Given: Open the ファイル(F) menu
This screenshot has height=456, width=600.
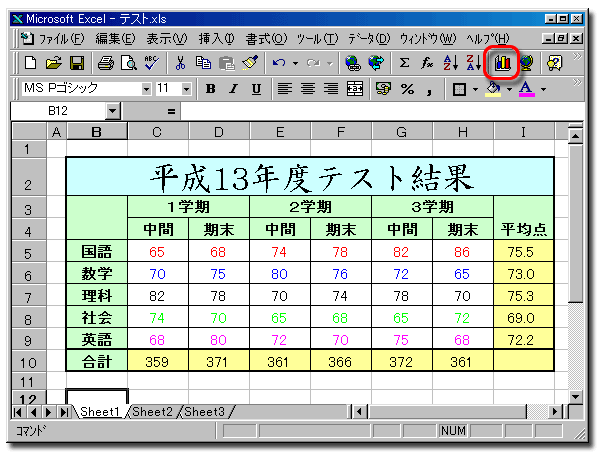Looking at the screenshot, I should pyautogui.click(x=61, y=38).
